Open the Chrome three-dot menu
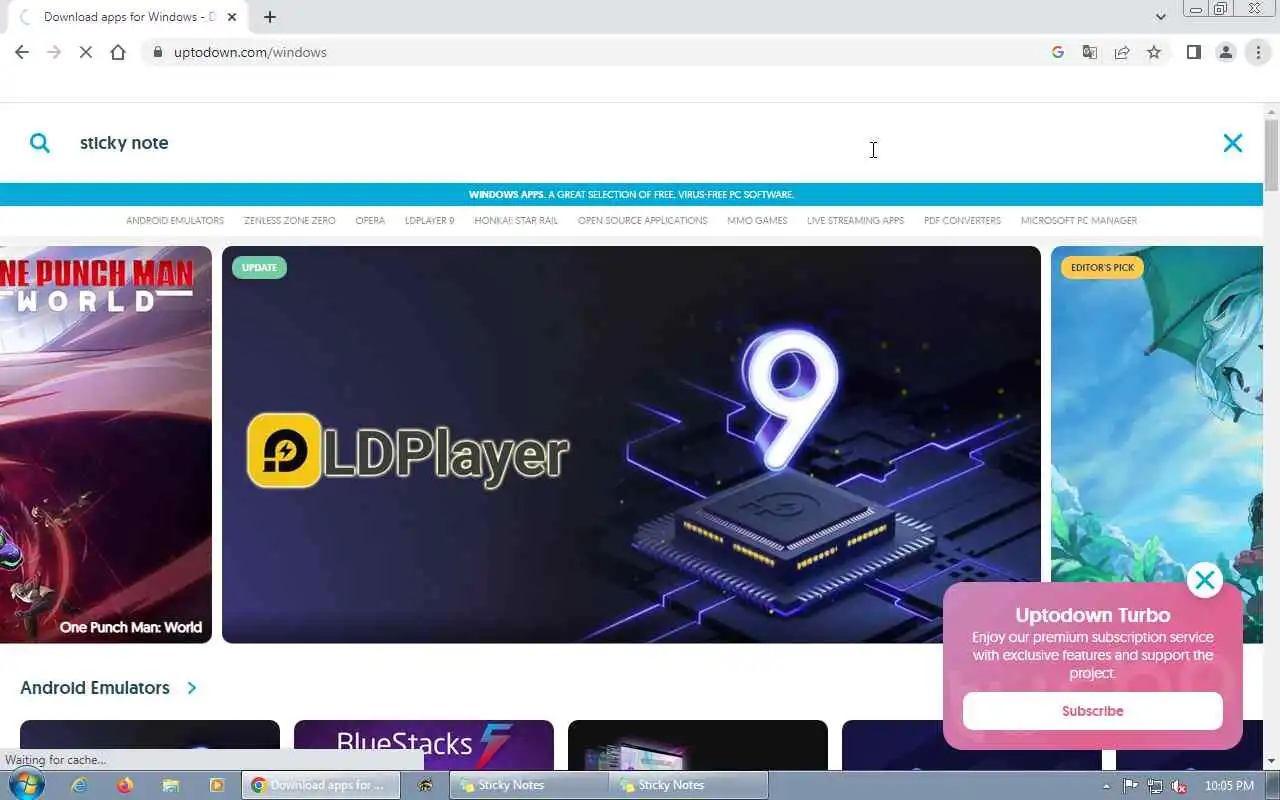This screenshot has height=800, width=1280. click(1258, 52)
